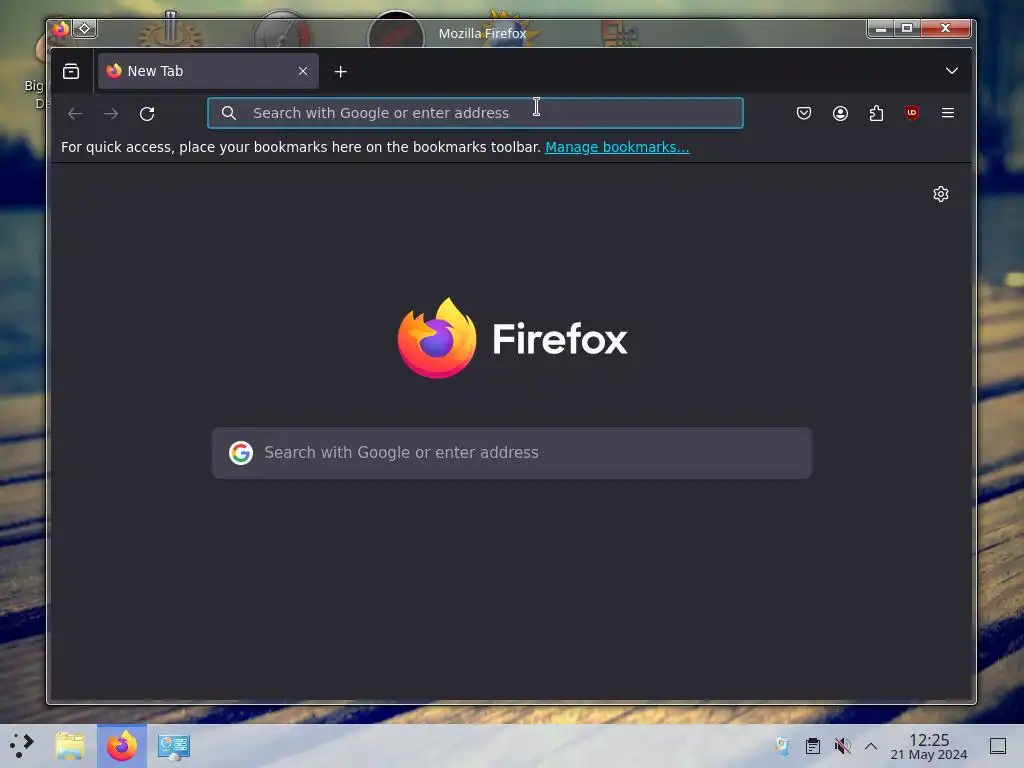
Task: Go forward one page
Action: point(111,114)
